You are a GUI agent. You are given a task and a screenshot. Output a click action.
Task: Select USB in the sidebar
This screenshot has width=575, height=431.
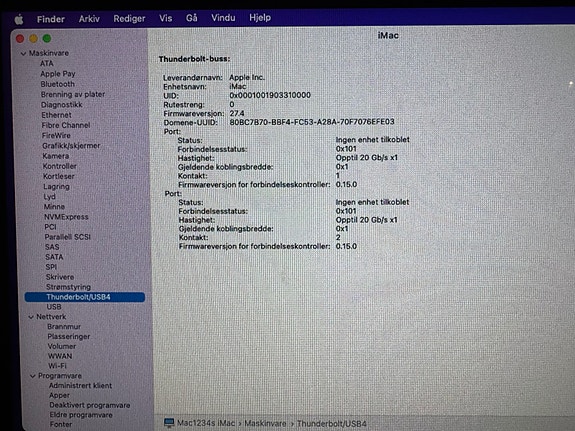click(54, 307)
